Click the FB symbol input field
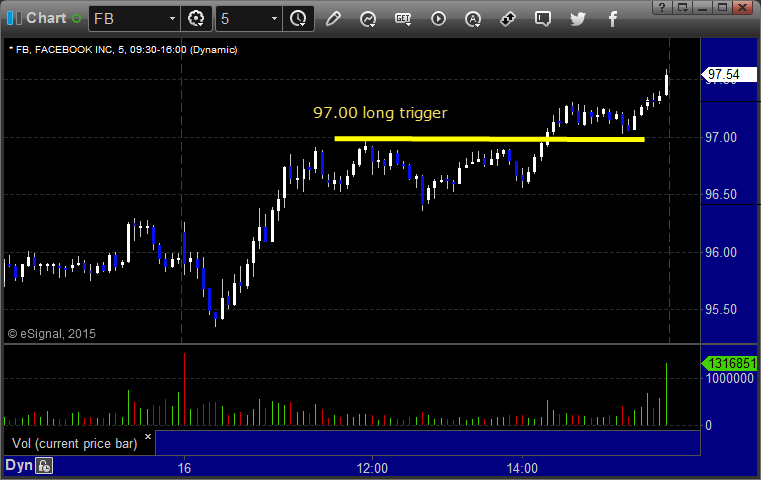 (129, 19)
